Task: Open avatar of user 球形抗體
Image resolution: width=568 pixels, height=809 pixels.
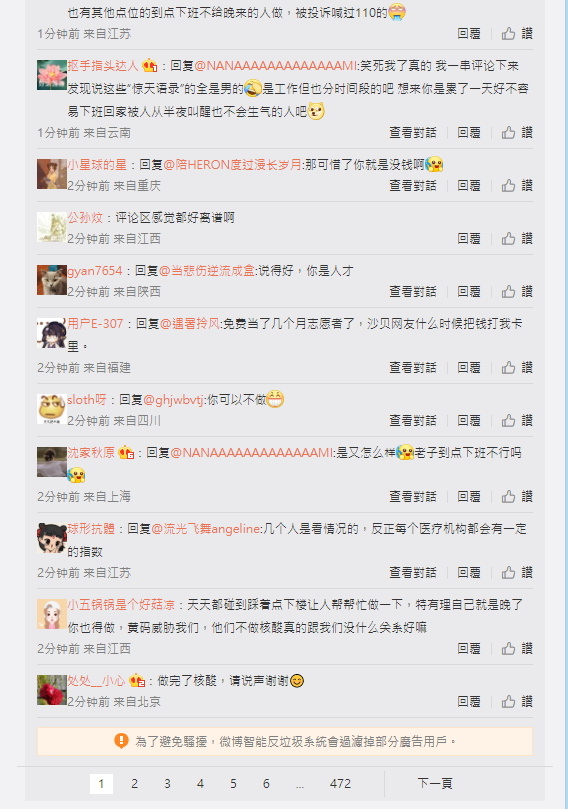Action: pos(52,538)
